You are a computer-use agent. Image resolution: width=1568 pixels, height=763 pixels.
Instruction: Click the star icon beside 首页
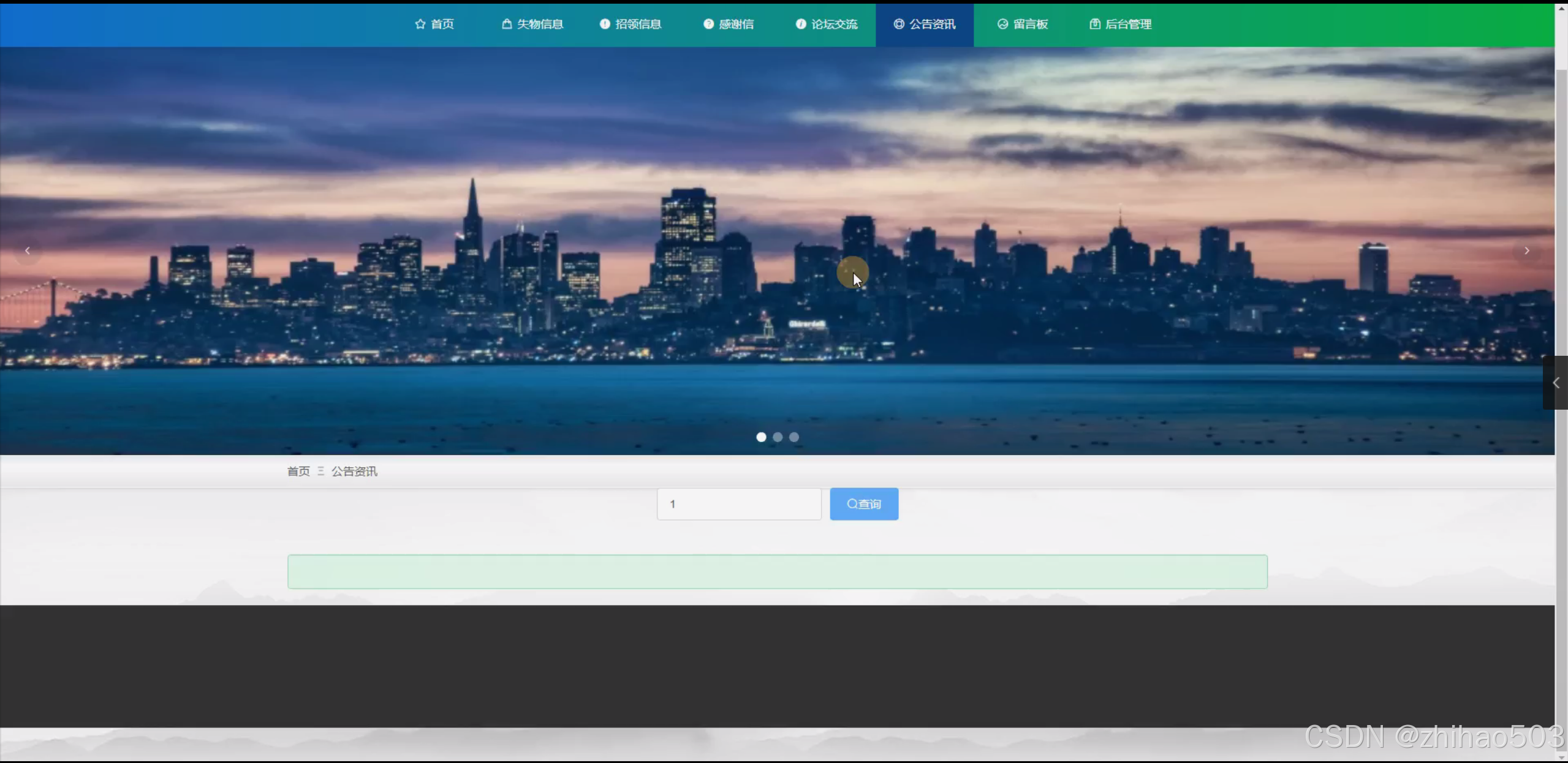(420, 24)
